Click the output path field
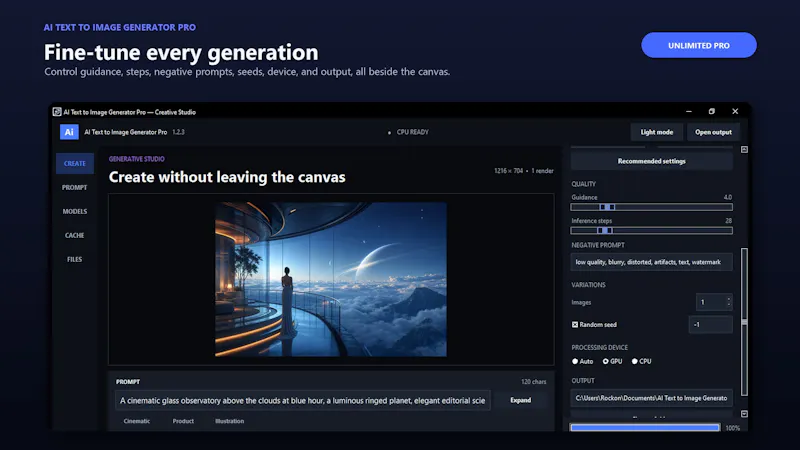This screenshot has width=800, height=450. pyautogui.click(x=652, y=398)
